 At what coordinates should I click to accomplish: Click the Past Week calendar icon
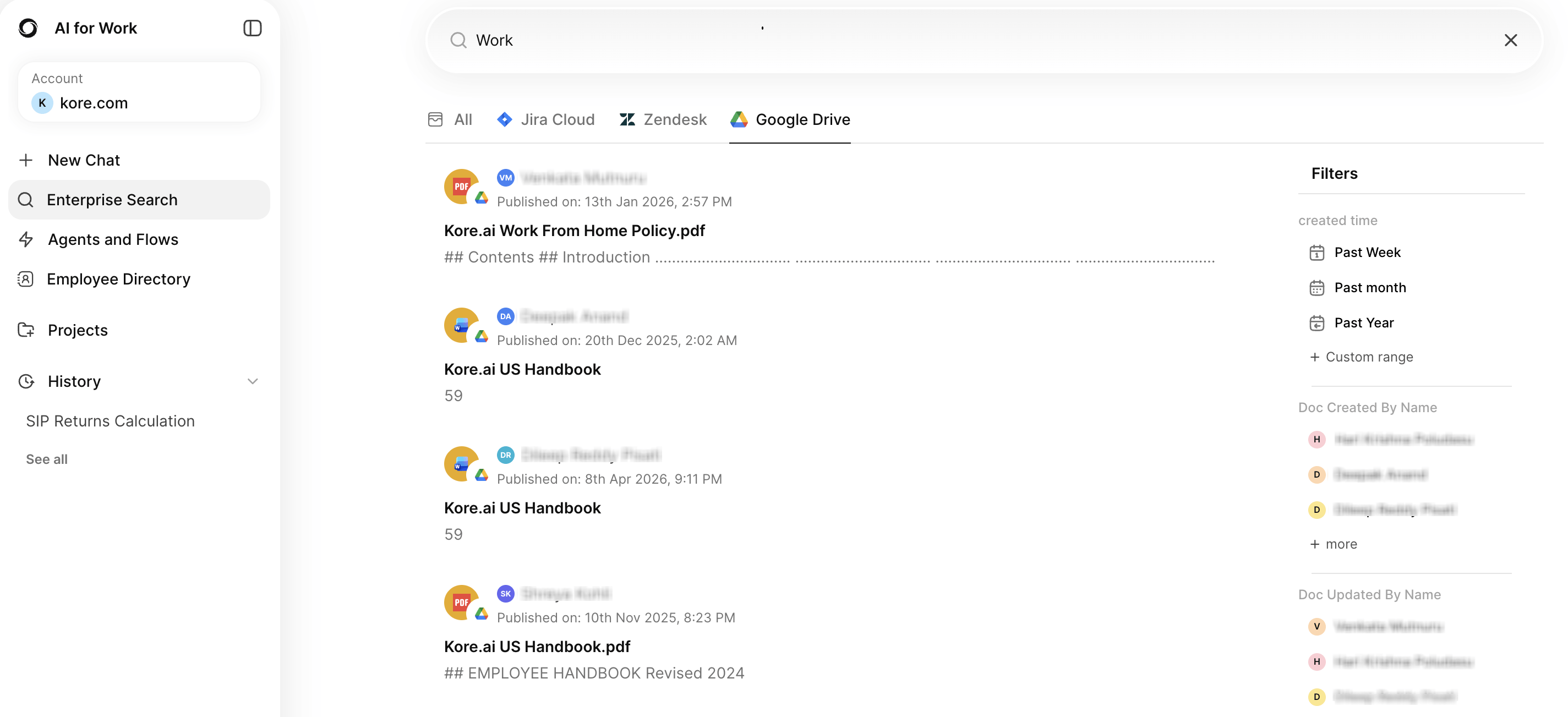tap(1316, 253)
